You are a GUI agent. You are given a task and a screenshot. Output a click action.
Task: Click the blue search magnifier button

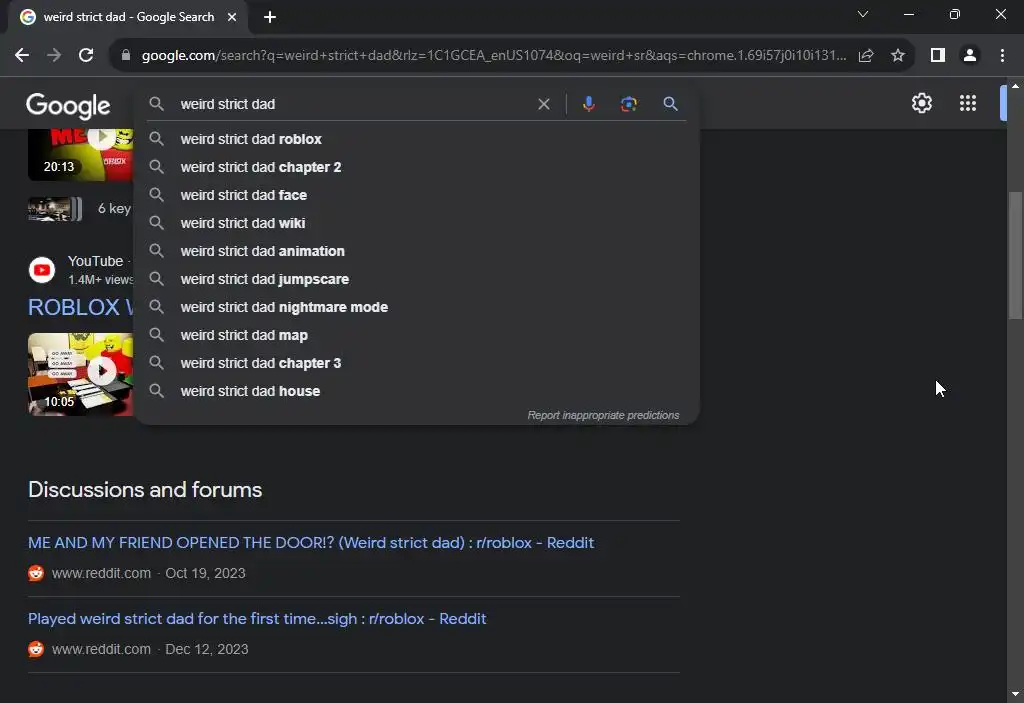pyautogui.click(x=670, y=104)
